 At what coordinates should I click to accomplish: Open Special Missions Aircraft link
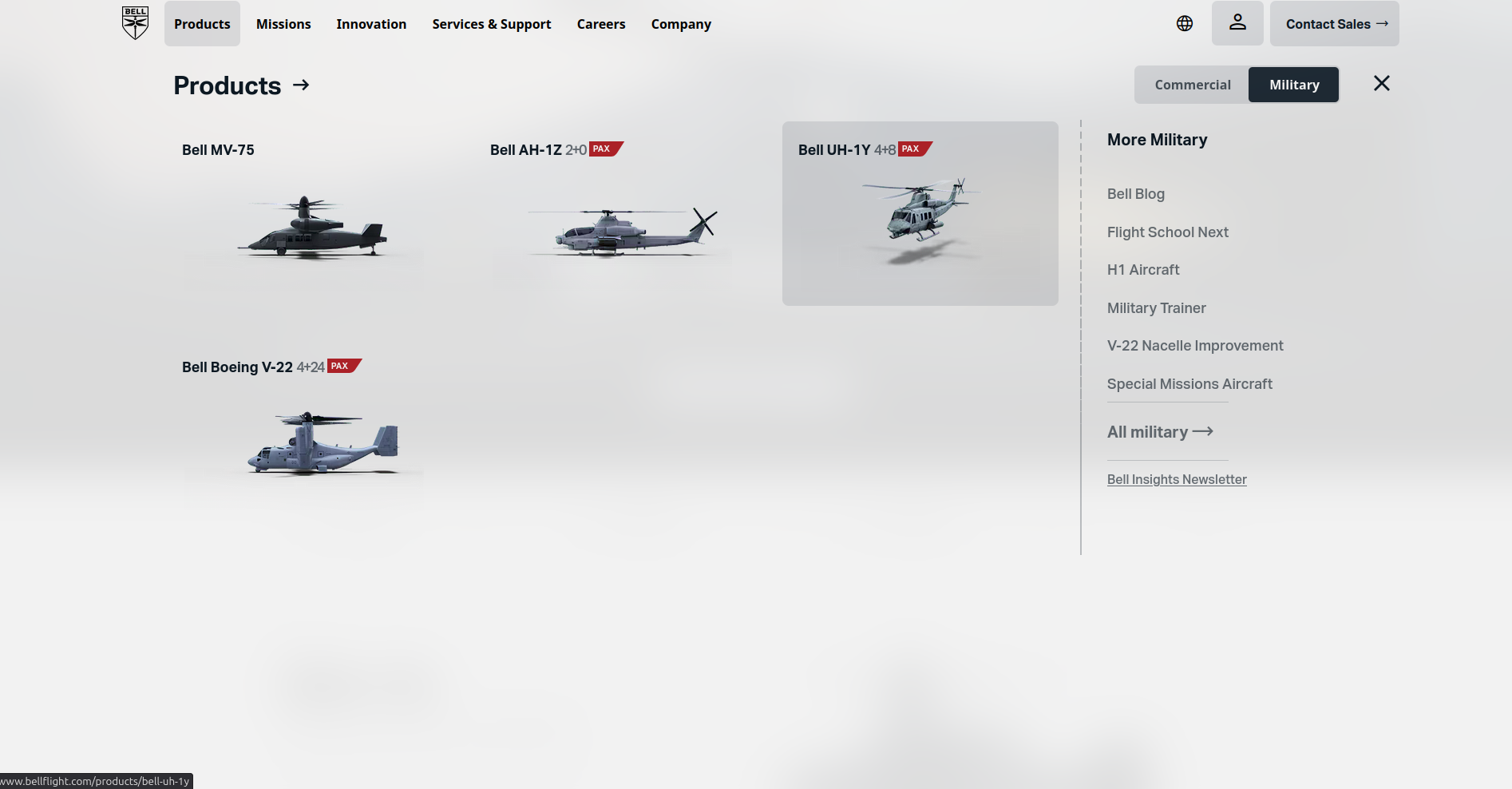click(1189, 384)
